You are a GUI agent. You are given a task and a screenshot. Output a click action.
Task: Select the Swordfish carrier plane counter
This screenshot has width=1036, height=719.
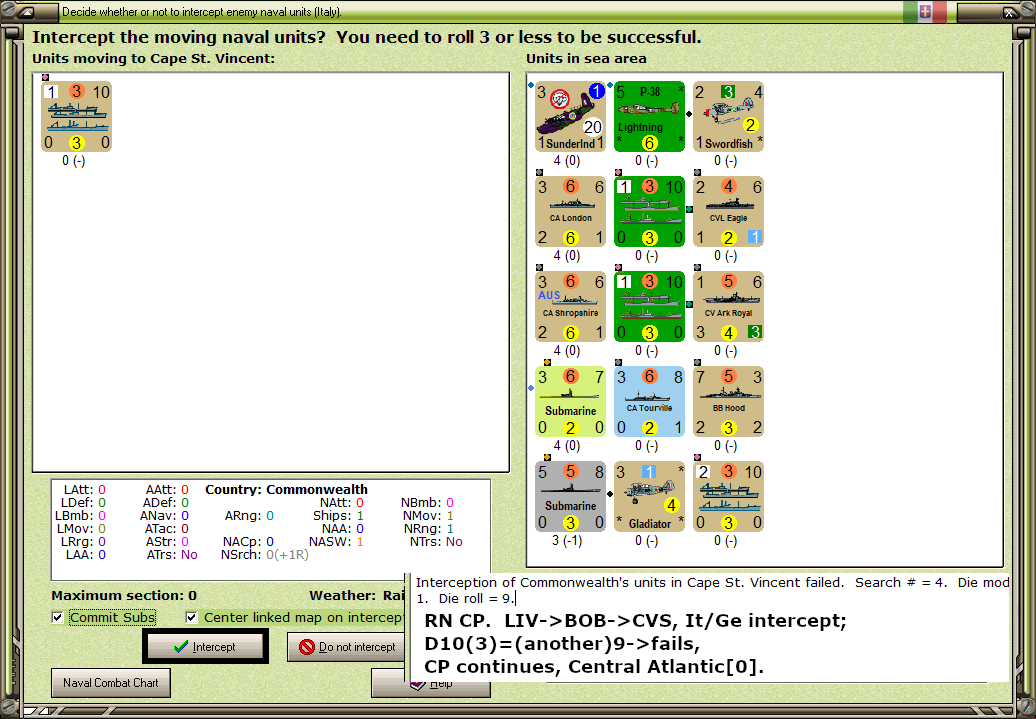point(728,116)
